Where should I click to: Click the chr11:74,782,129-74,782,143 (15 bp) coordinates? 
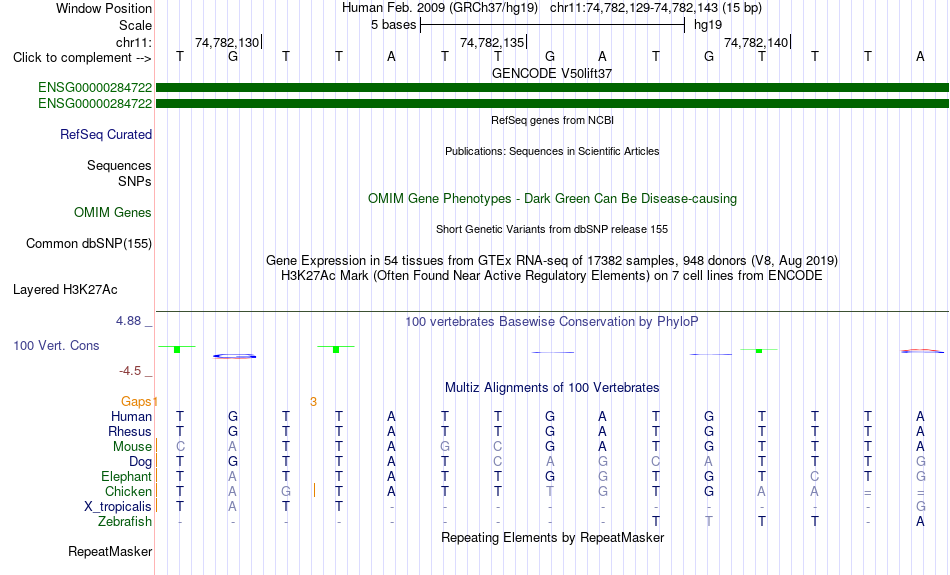click(656, 8)
